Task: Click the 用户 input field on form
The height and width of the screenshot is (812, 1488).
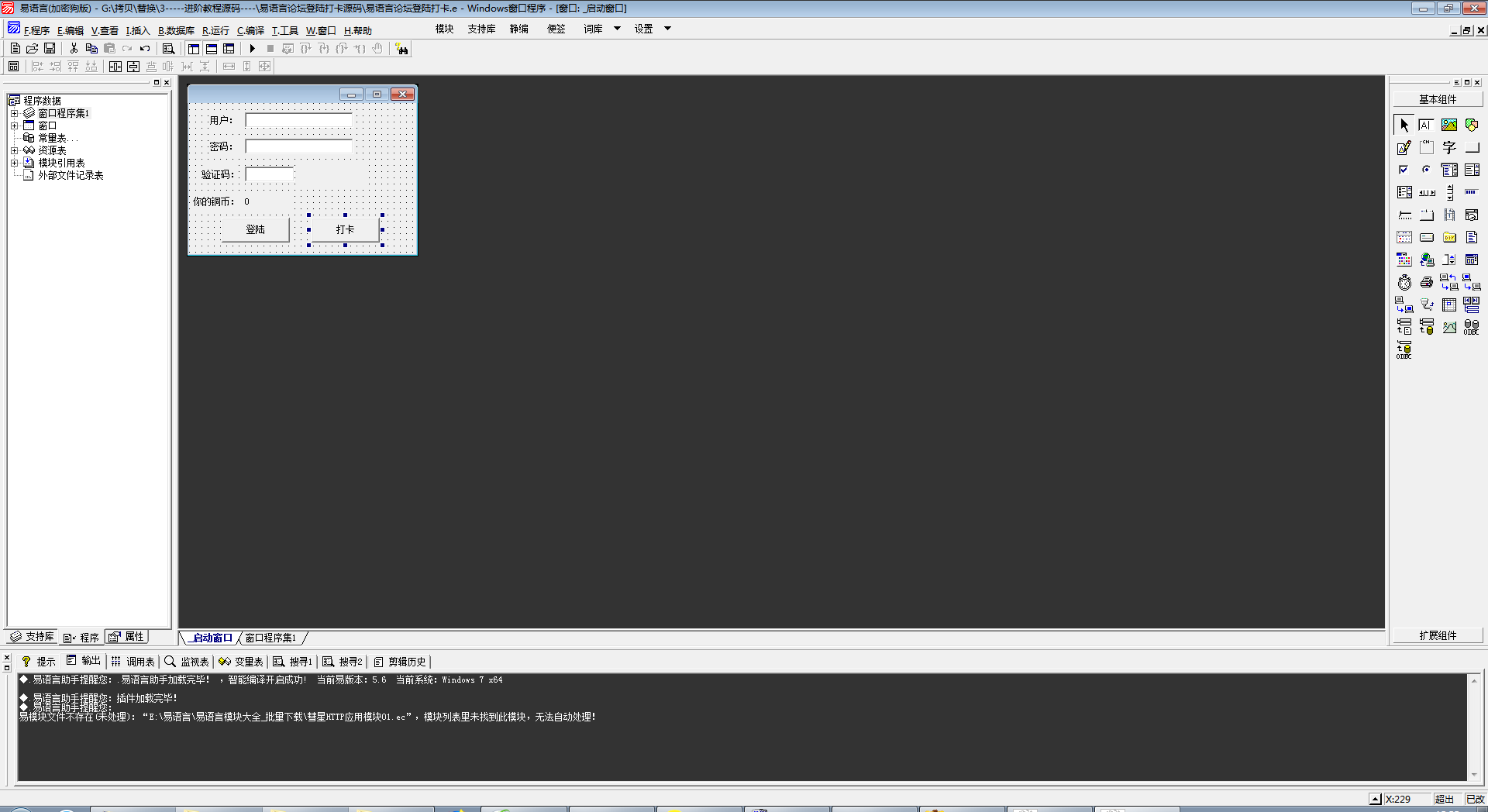Action: pyautogui.click(x=298, y=120)
